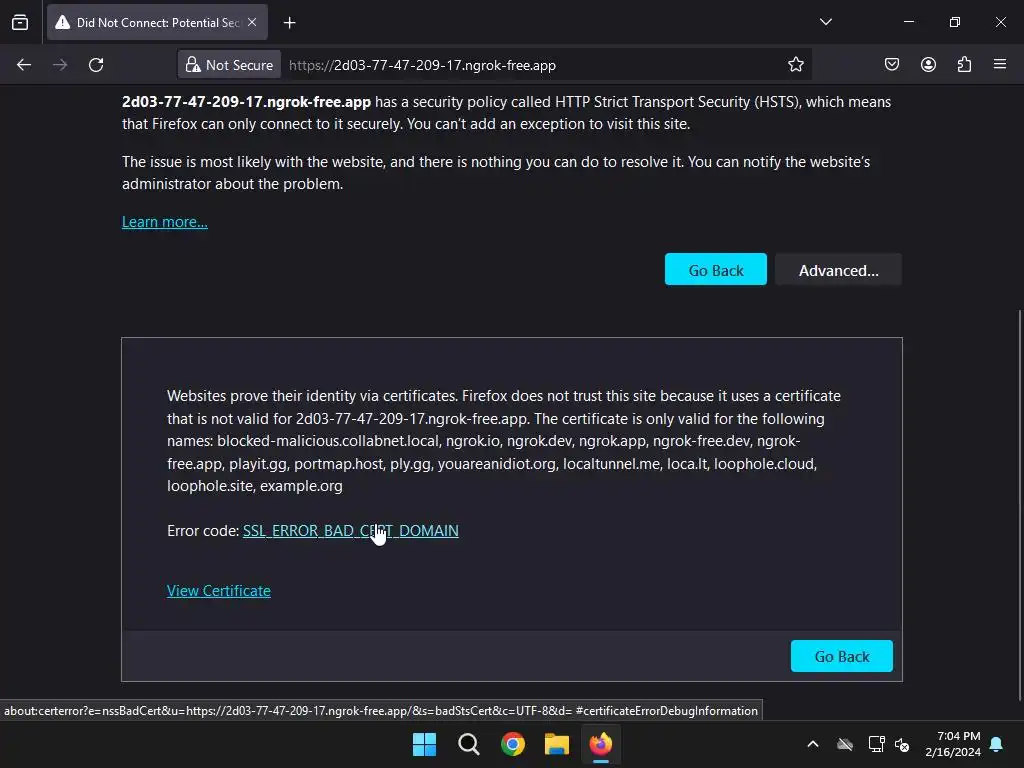The width and height of the screenshot is (1024, 768).
Task: Open the Firefox application menu
Action: (x=1000, y=64)
